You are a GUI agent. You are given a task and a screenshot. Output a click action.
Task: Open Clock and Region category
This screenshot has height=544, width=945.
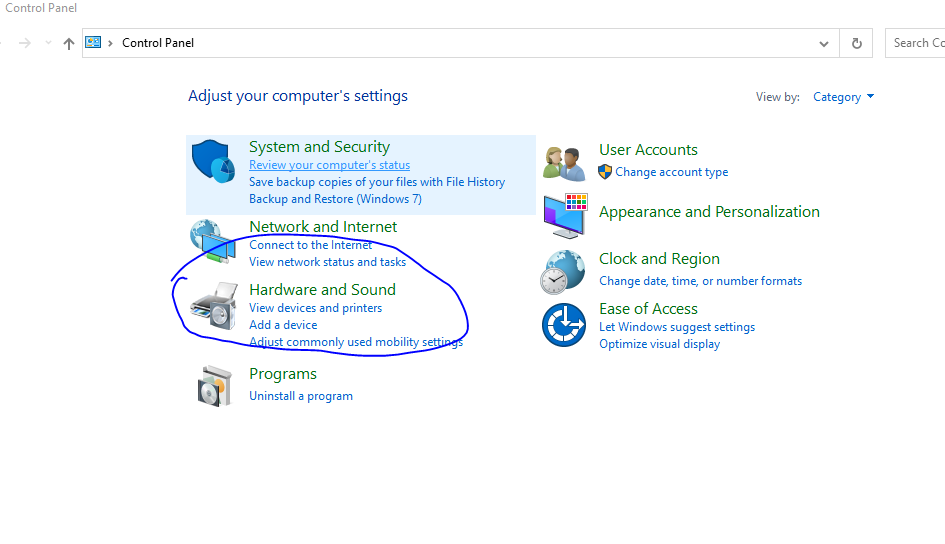pyautogui.click(x=659, y=258)
